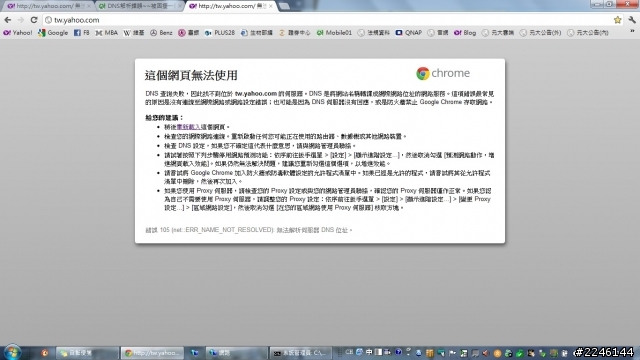
Task: Open the MBA bookmark
Action: click(x=107, y=33)
